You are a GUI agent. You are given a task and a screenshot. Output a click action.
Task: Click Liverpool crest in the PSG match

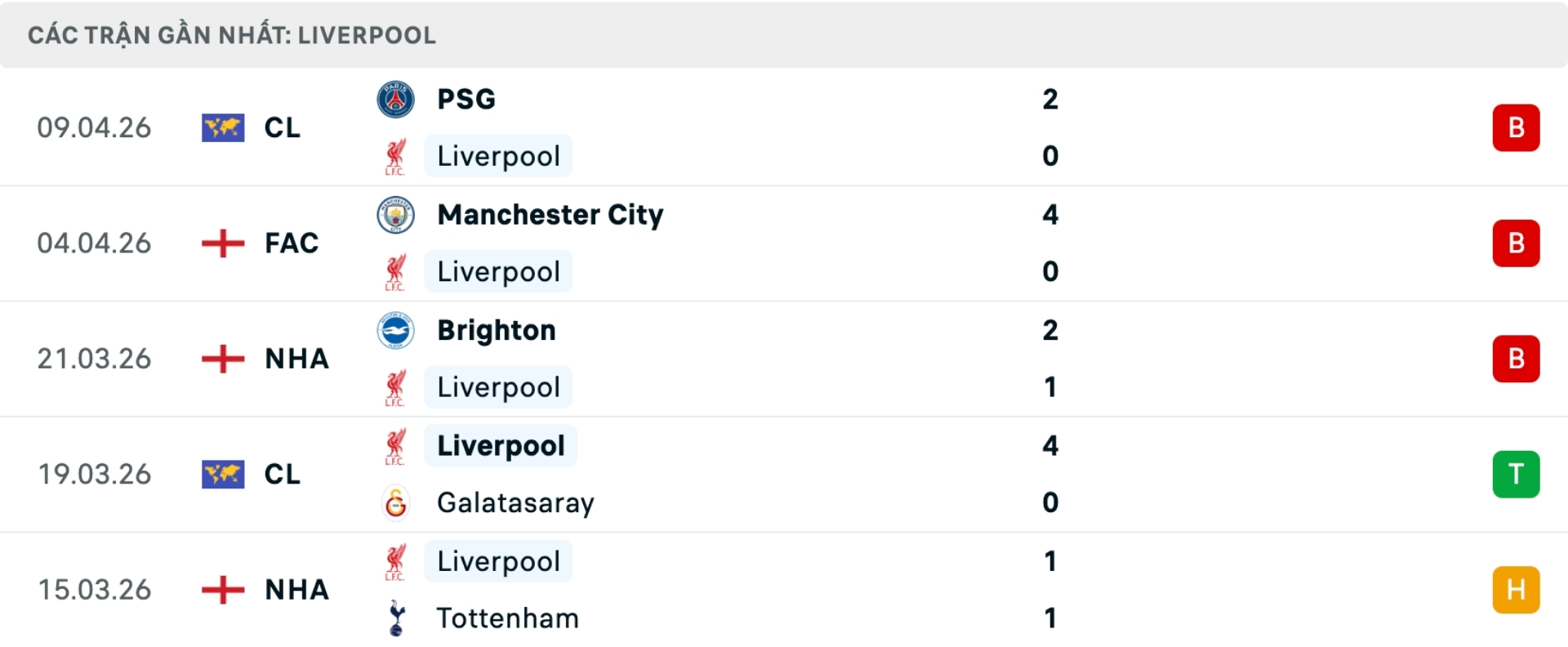click(x=395, y=157)
